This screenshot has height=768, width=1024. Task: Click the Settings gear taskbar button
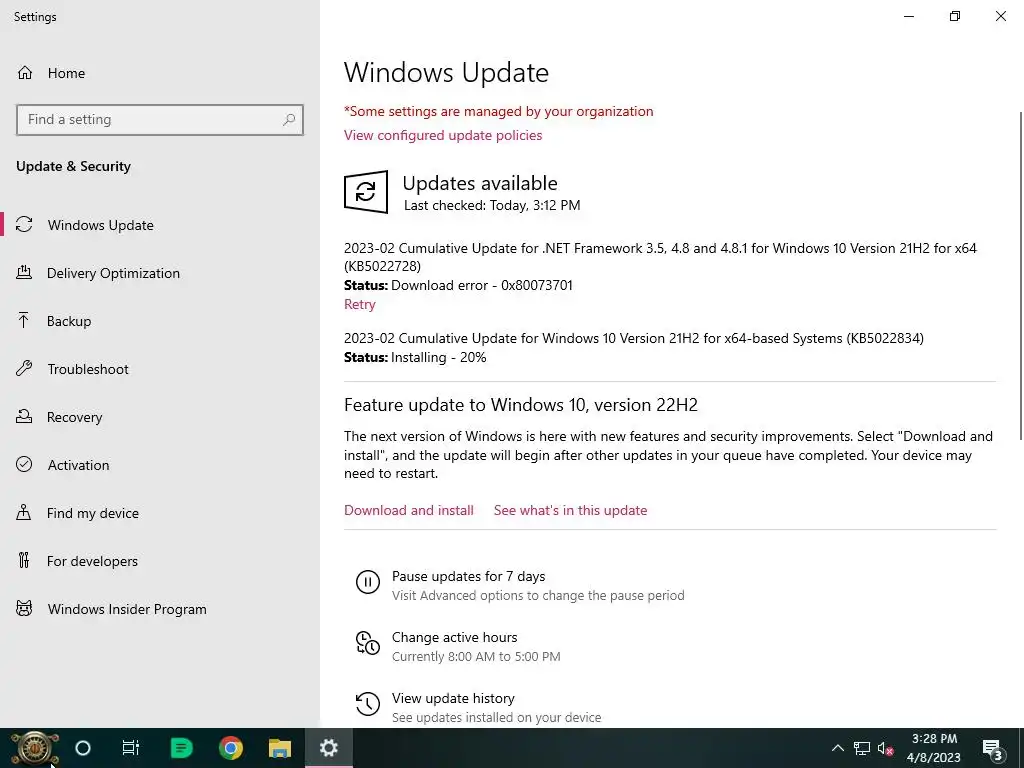328,748
